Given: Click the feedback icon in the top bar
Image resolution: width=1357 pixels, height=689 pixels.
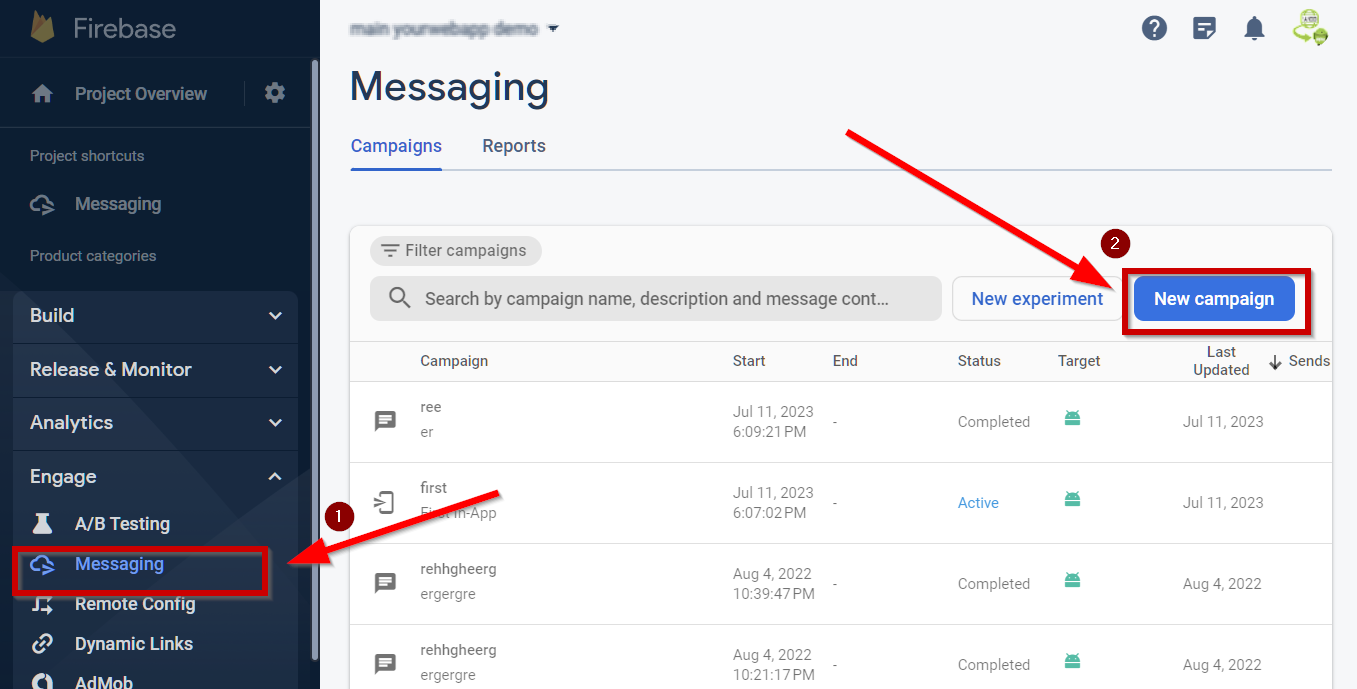Looking at the screenshot, I should click(1204, 28).
